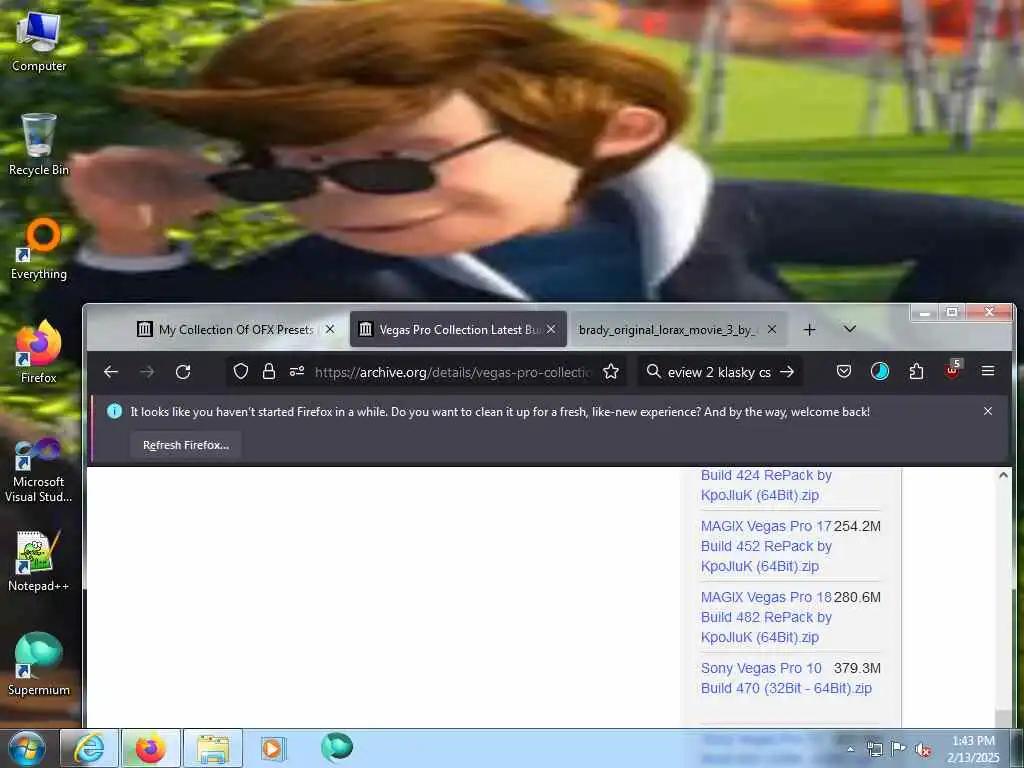Open the taskbar clock showing 1:43 PM
The height and width of the screenshot is (768, 1024).
pos(973,749)
